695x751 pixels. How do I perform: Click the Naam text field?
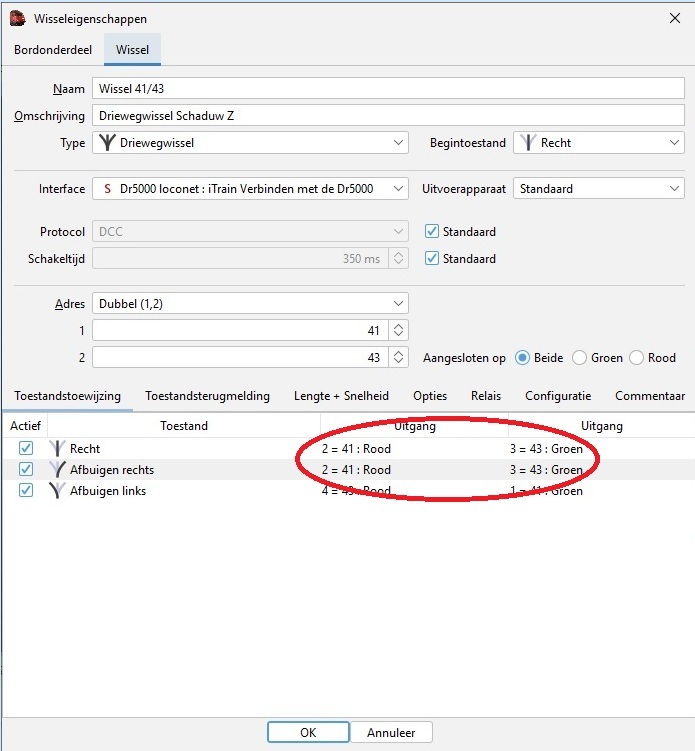[x=387, y=89]
